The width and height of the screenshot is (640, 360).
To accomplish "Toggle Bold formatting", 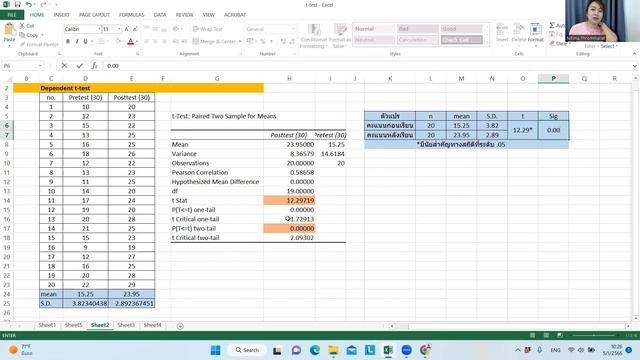I will [x=68, y=41].
